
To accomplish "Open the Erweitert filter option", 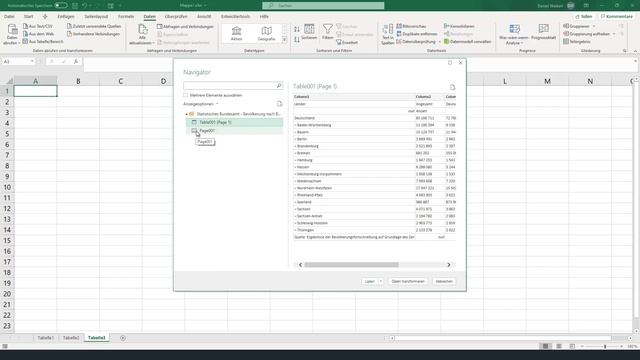I will pos(347,42).
